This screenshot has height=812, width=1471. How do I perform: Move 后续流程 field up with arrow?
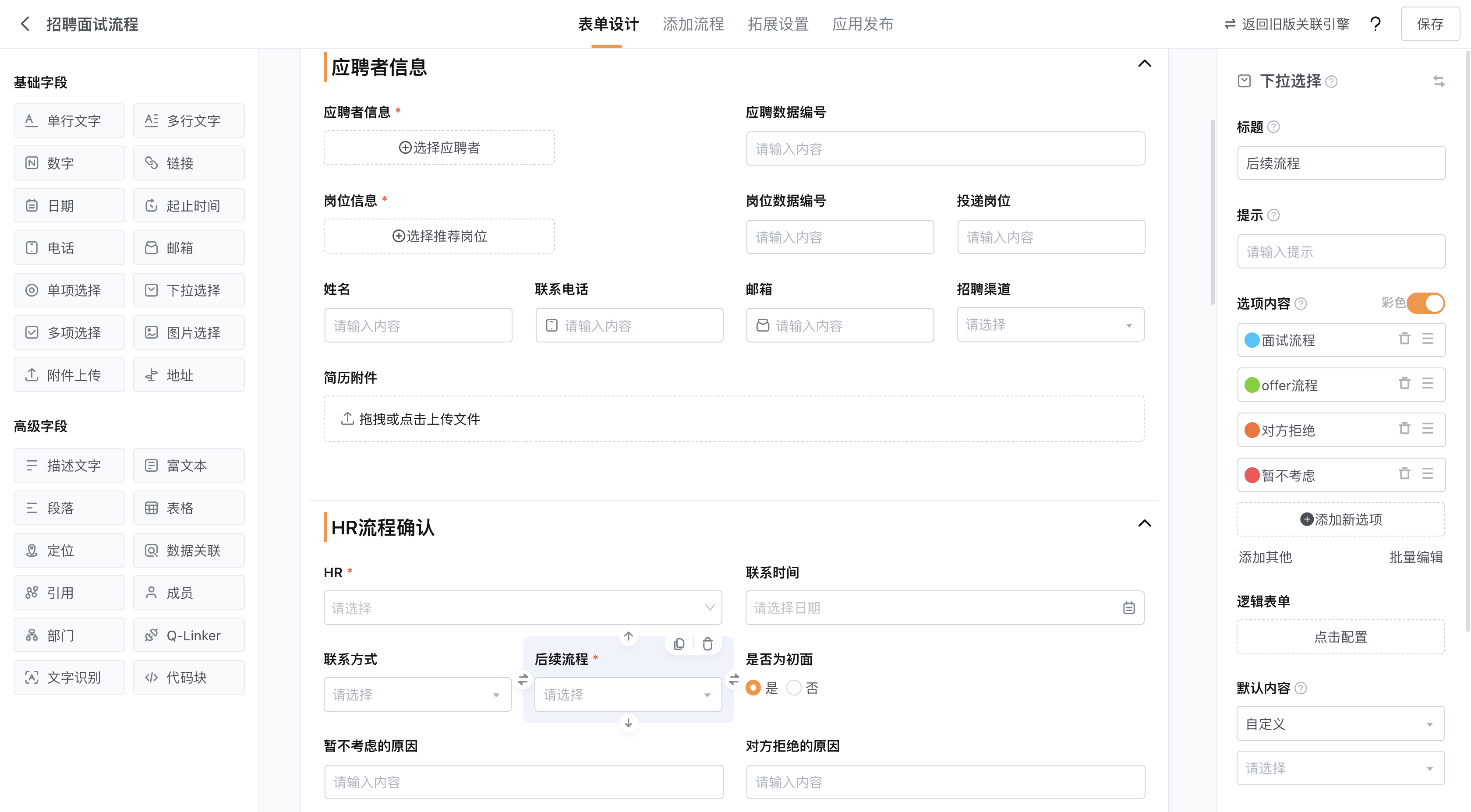pyautogui.click(x=628, y=636)
